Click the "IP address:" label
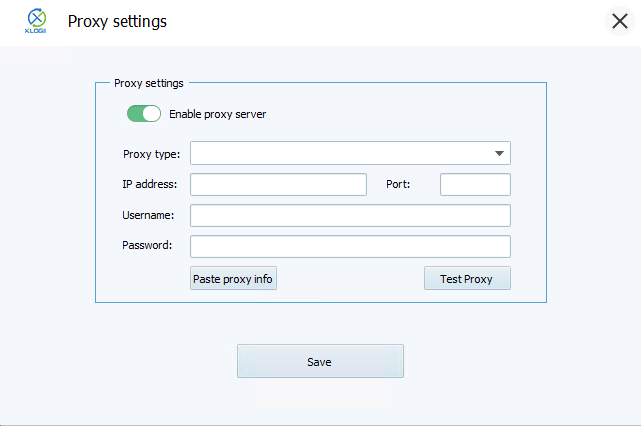The width and height of the screenshot is (641, 426). 149,184
